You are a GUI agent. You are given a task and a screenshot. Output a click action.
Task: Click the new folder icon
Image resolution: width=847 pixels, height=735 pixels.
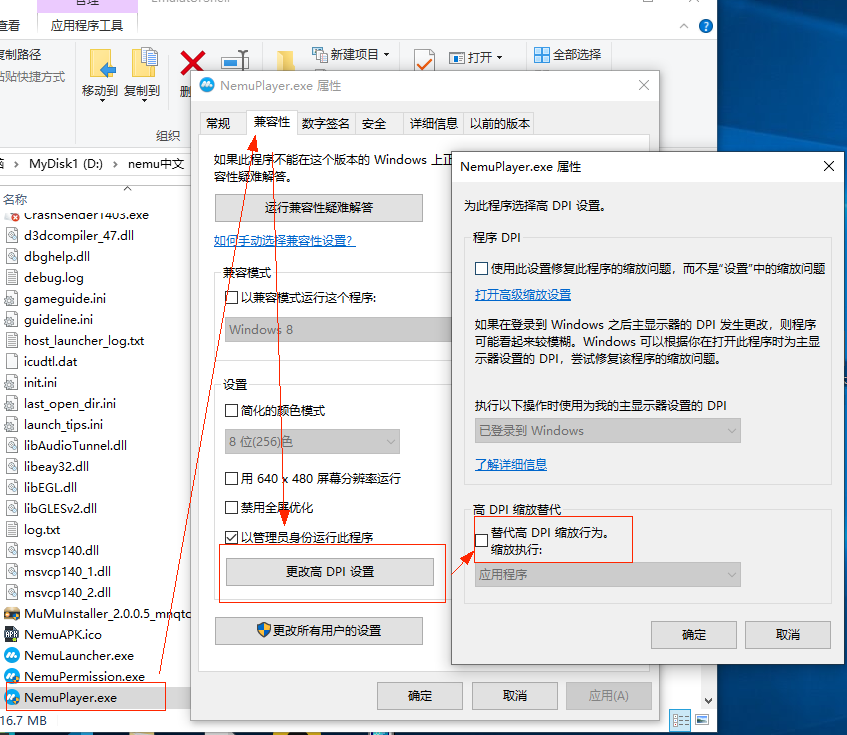285,61
